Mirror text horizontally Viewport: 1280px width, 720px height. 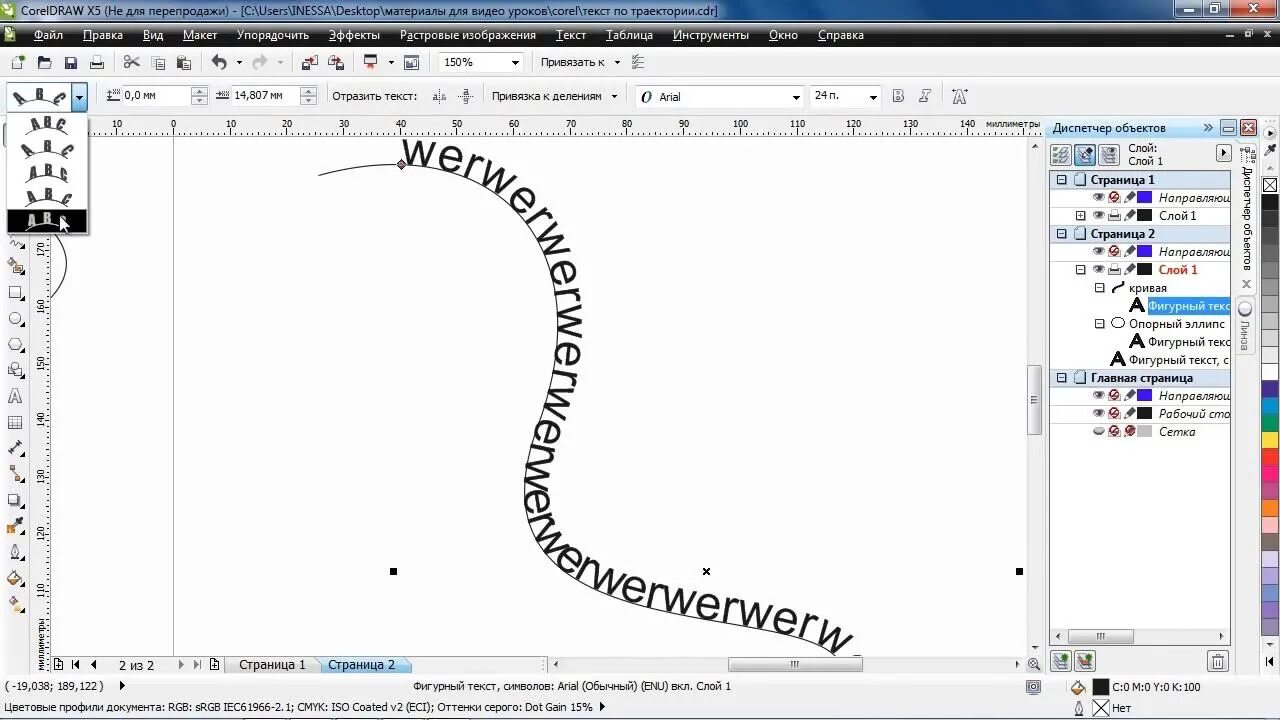[439, 96]
